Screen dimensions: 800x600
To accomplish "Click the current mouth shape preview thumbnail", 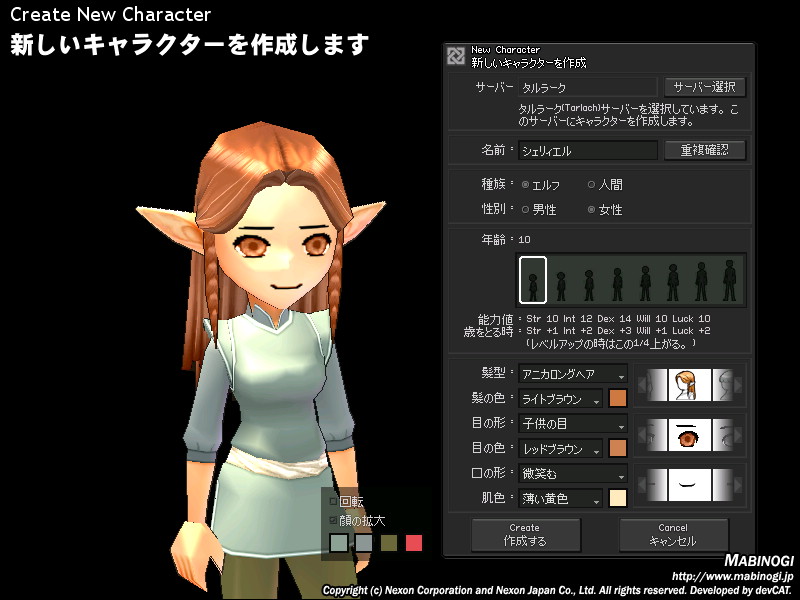I will (689, 485).
